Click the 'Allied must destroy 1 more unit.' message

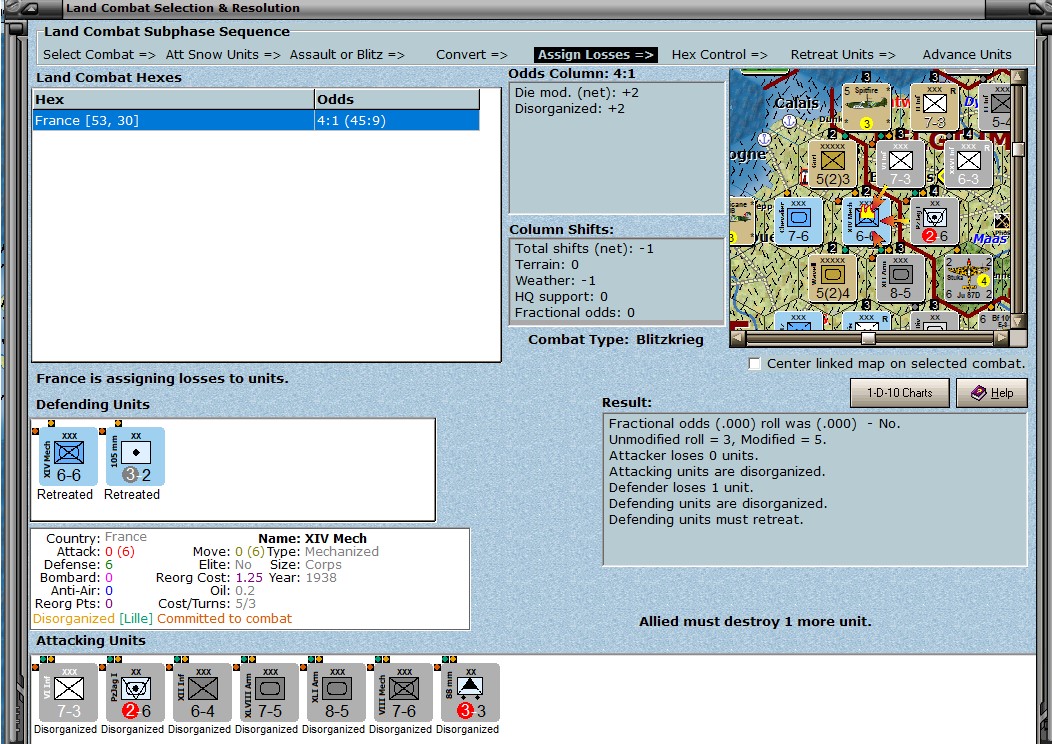pyautogui.click(x=755, y=622)
